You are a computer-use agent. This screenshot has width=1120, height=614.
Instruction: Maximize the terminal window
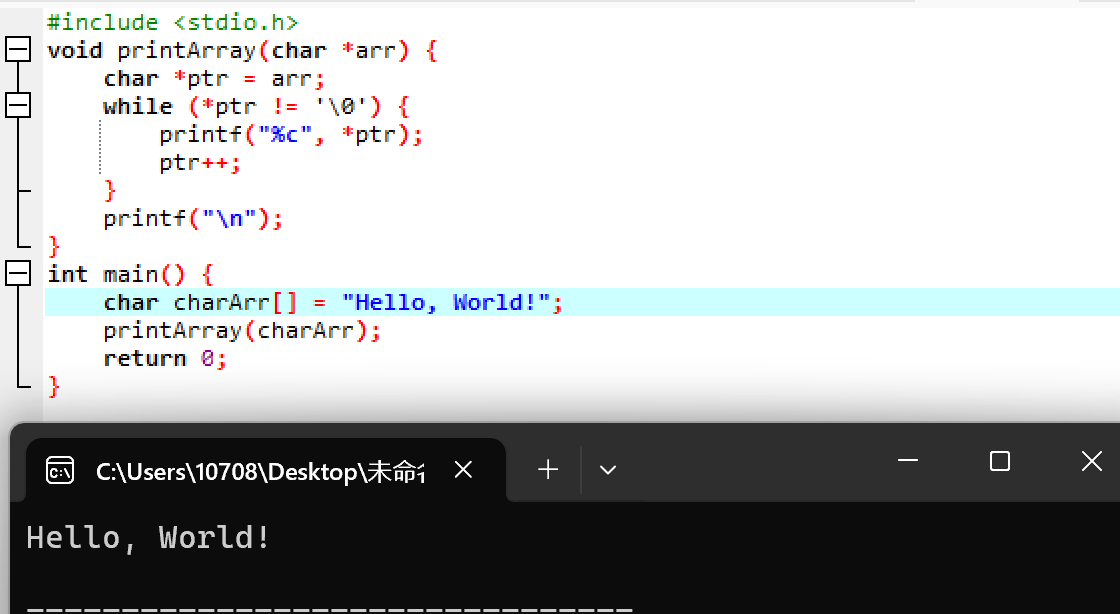(x=1000, y=460)
